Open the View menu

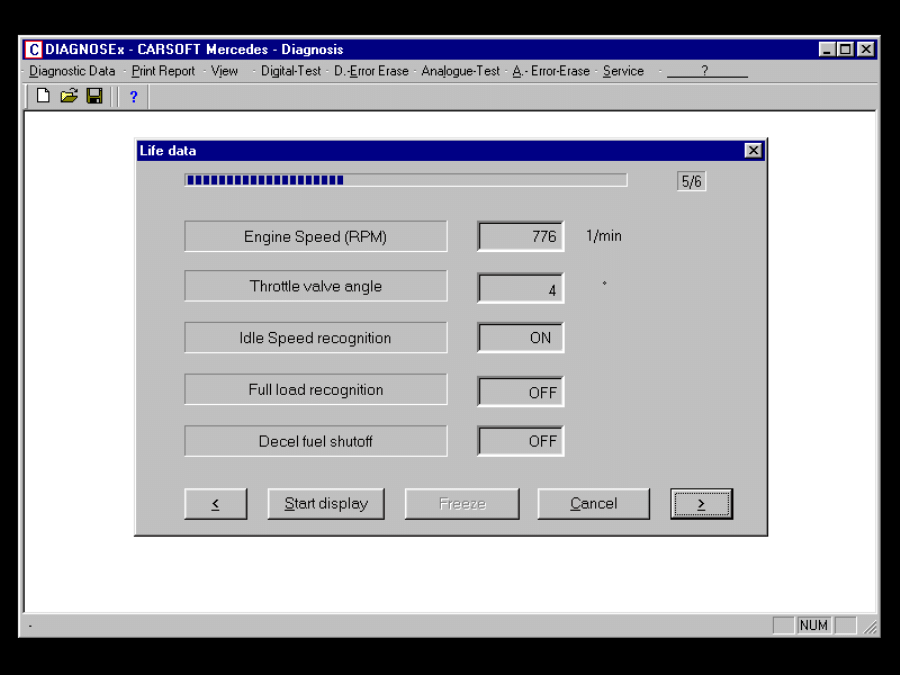tap(225, 71)
